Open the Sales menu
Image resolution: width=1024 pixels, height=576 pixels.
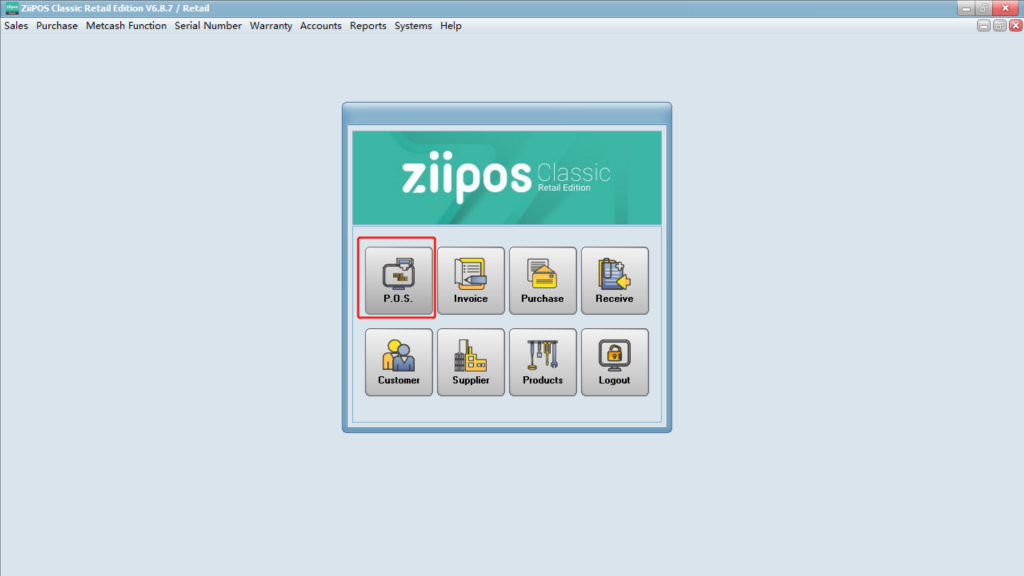point(16,26)
